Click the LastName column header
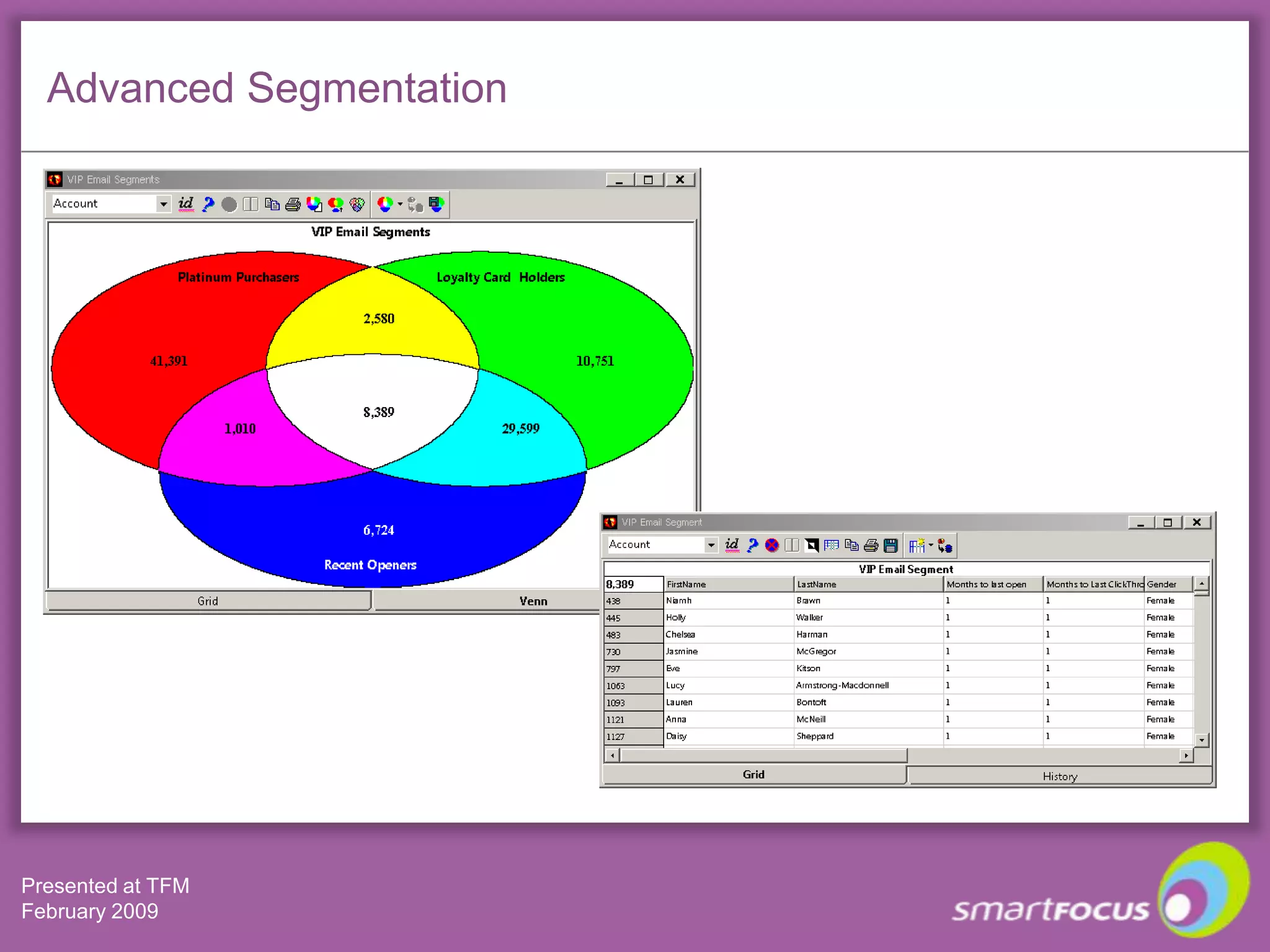Image resolution: width=1270 pixels, height=952 pixels. 867,584
